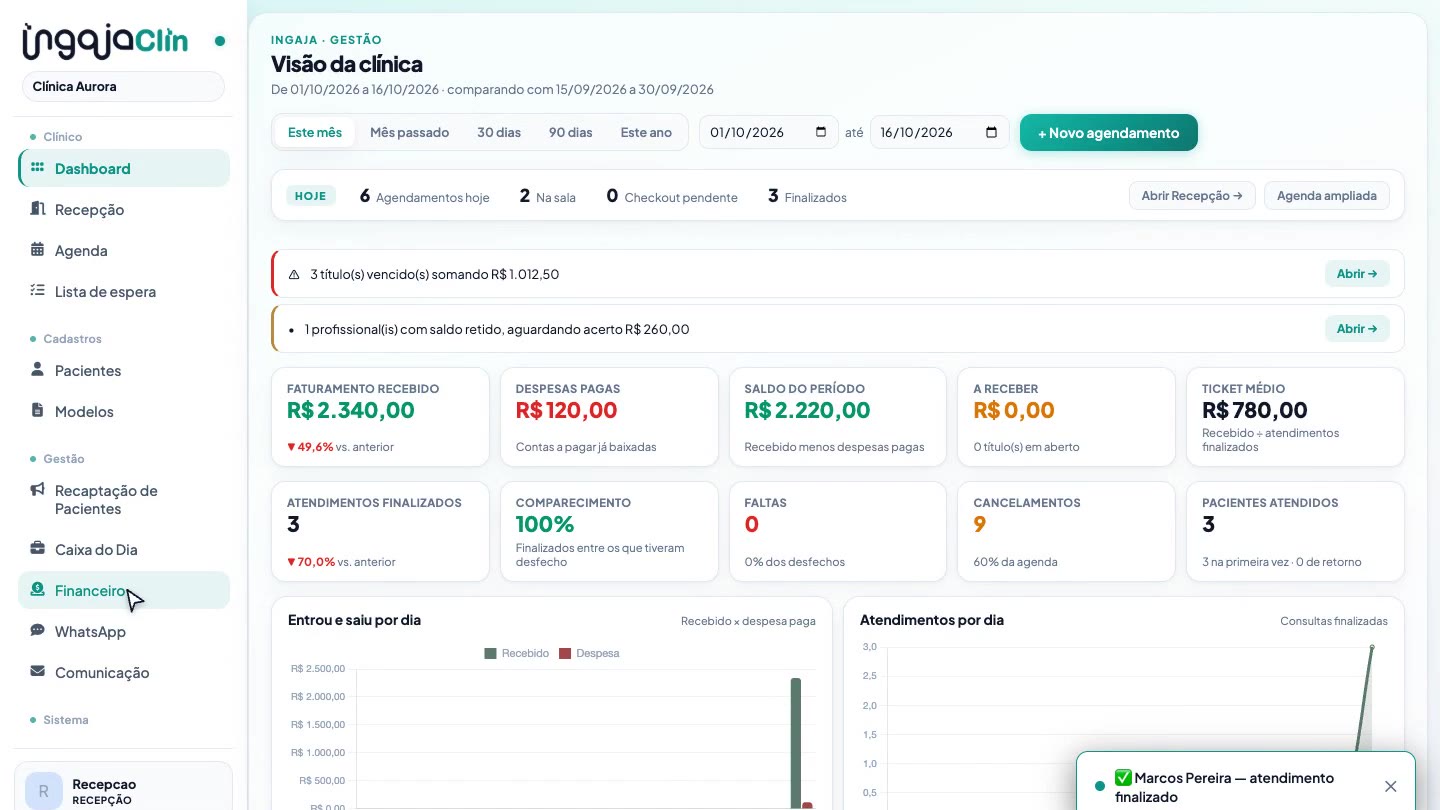This screenshot has height=810, width=1440.
Task: Open the calendar picker for the 01/10/2026 date
Action: point(821,132)
